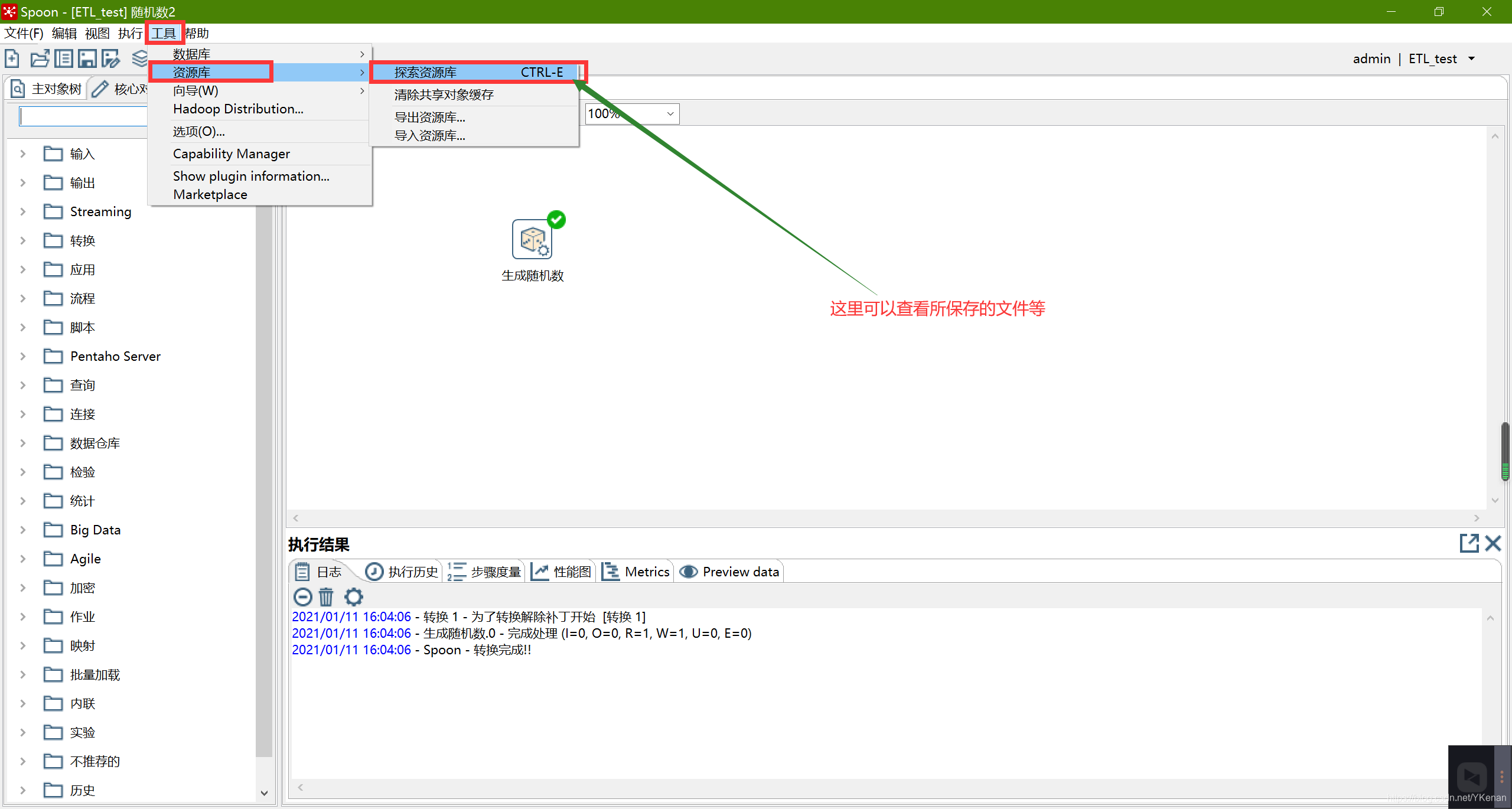
Task: Click the 性能图 tab icon
Action: [536, 571]
